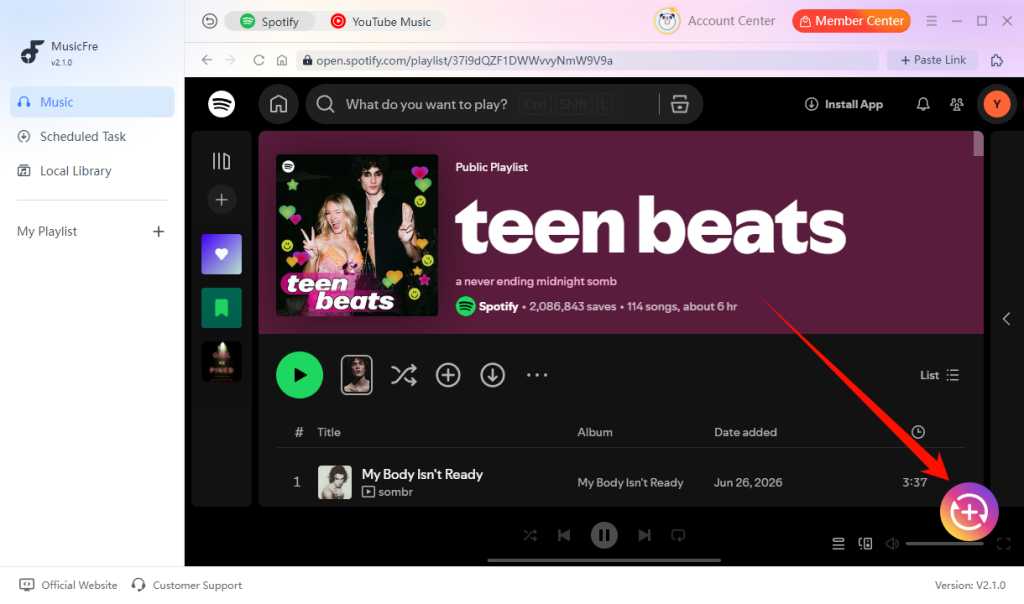Click the playback progress bar

pyautogui.click(x=604, y=560)
